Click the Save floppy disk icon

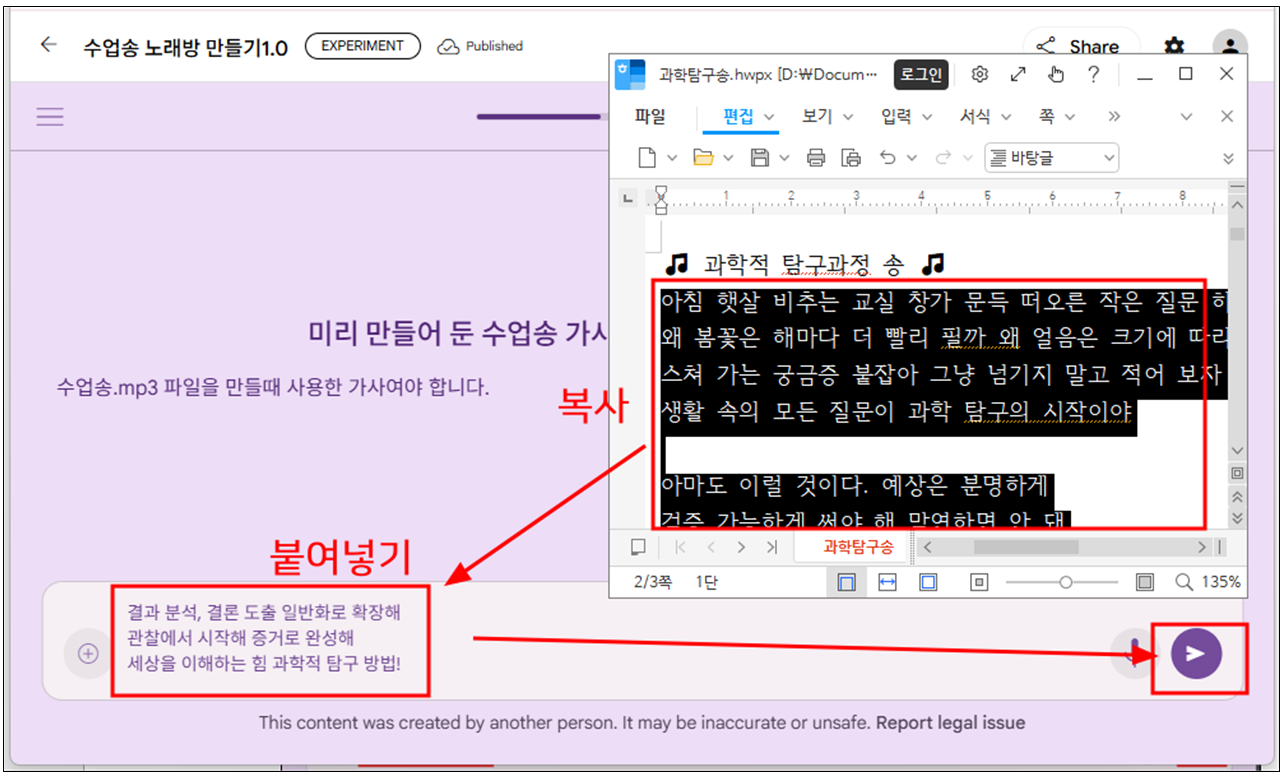click(x=760, y=157)
